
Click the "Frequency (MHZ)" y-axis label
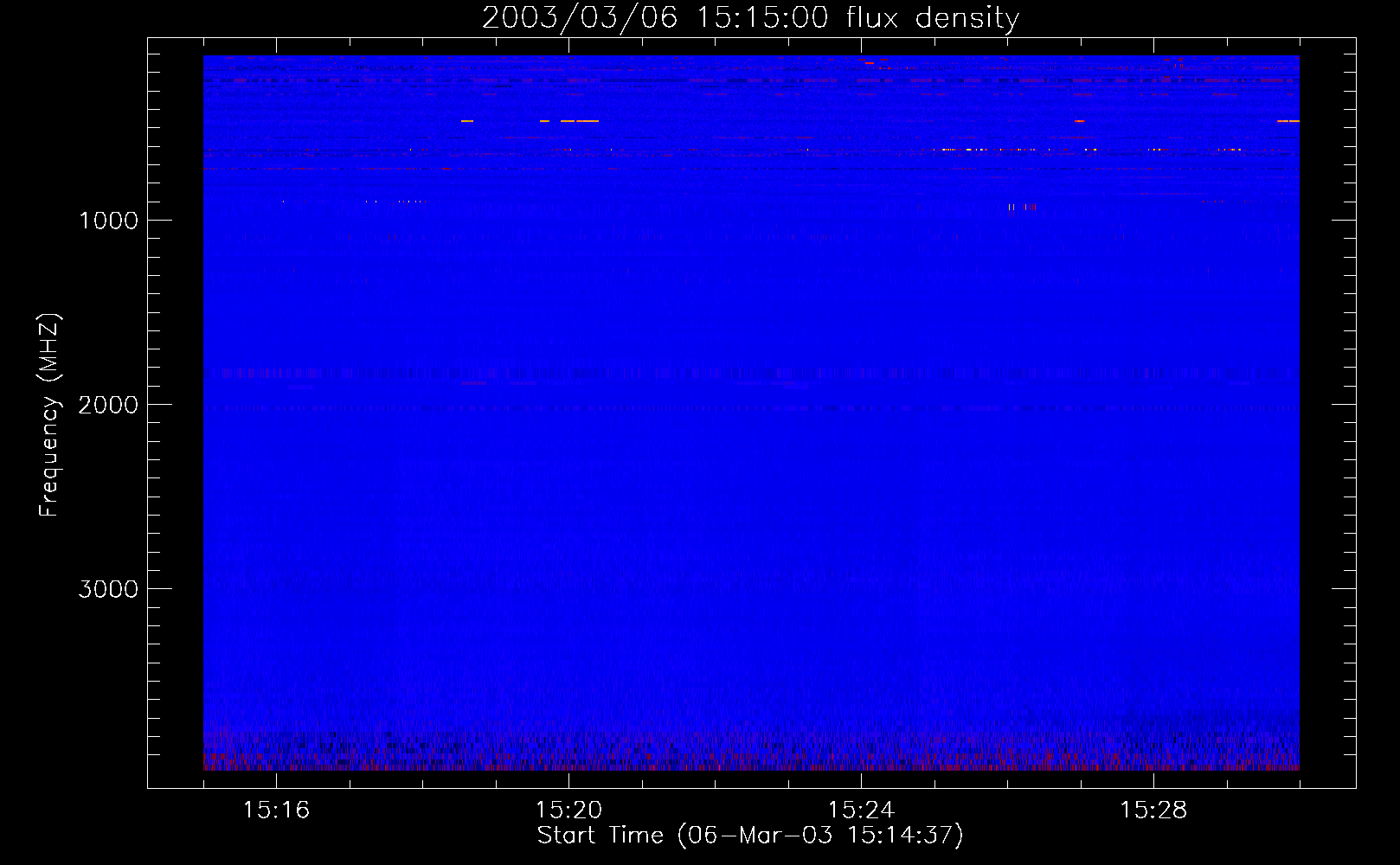click(x=49, y=415)
